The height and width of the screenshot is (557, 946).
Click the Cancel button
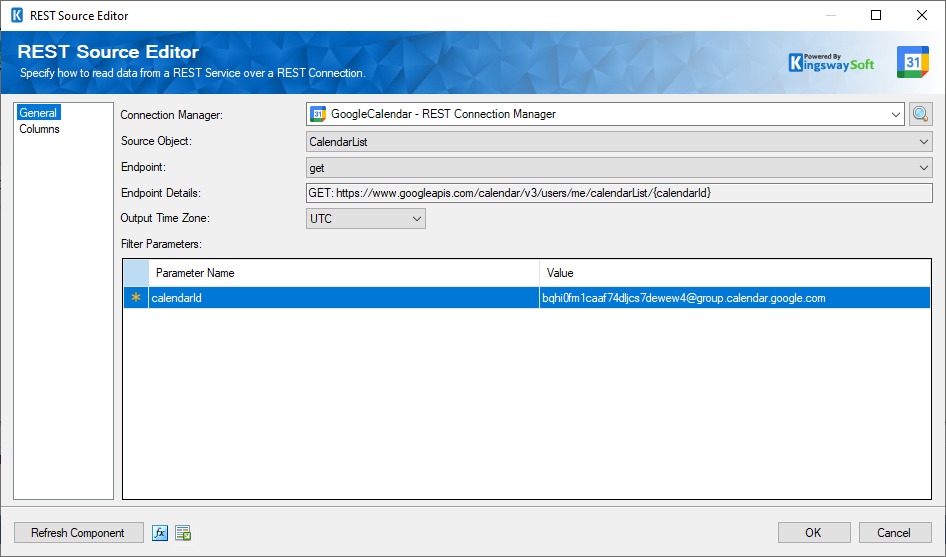895,533
